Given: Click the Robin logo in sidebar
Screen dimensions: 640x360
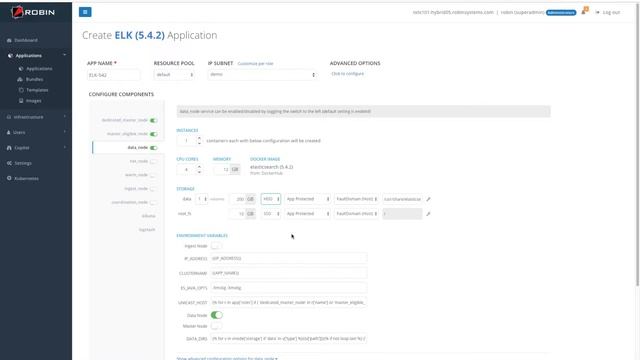Looking at the screenshot, I should point(33,12).
